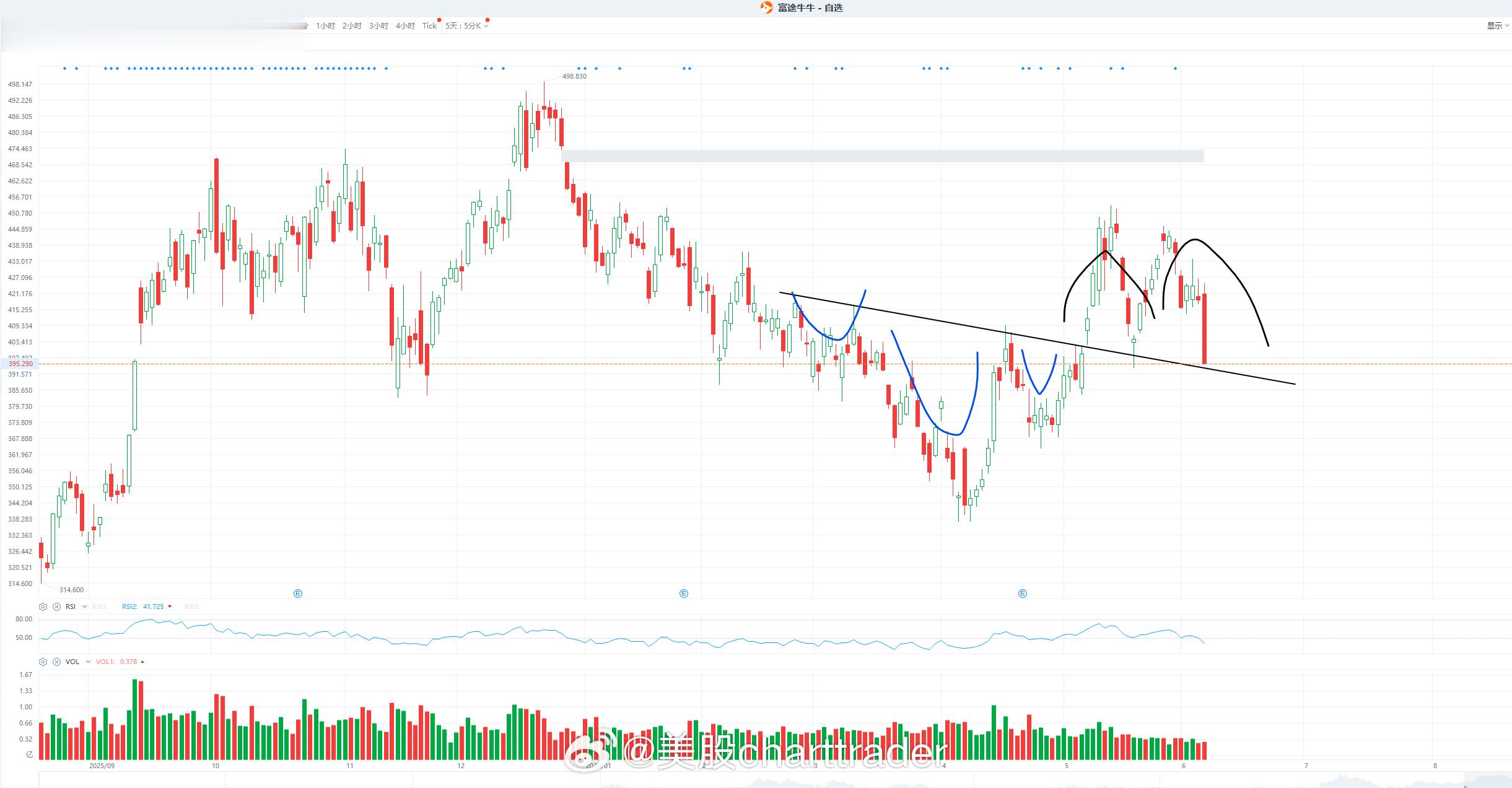Click the earnings marker below September candles

[298, 593]
